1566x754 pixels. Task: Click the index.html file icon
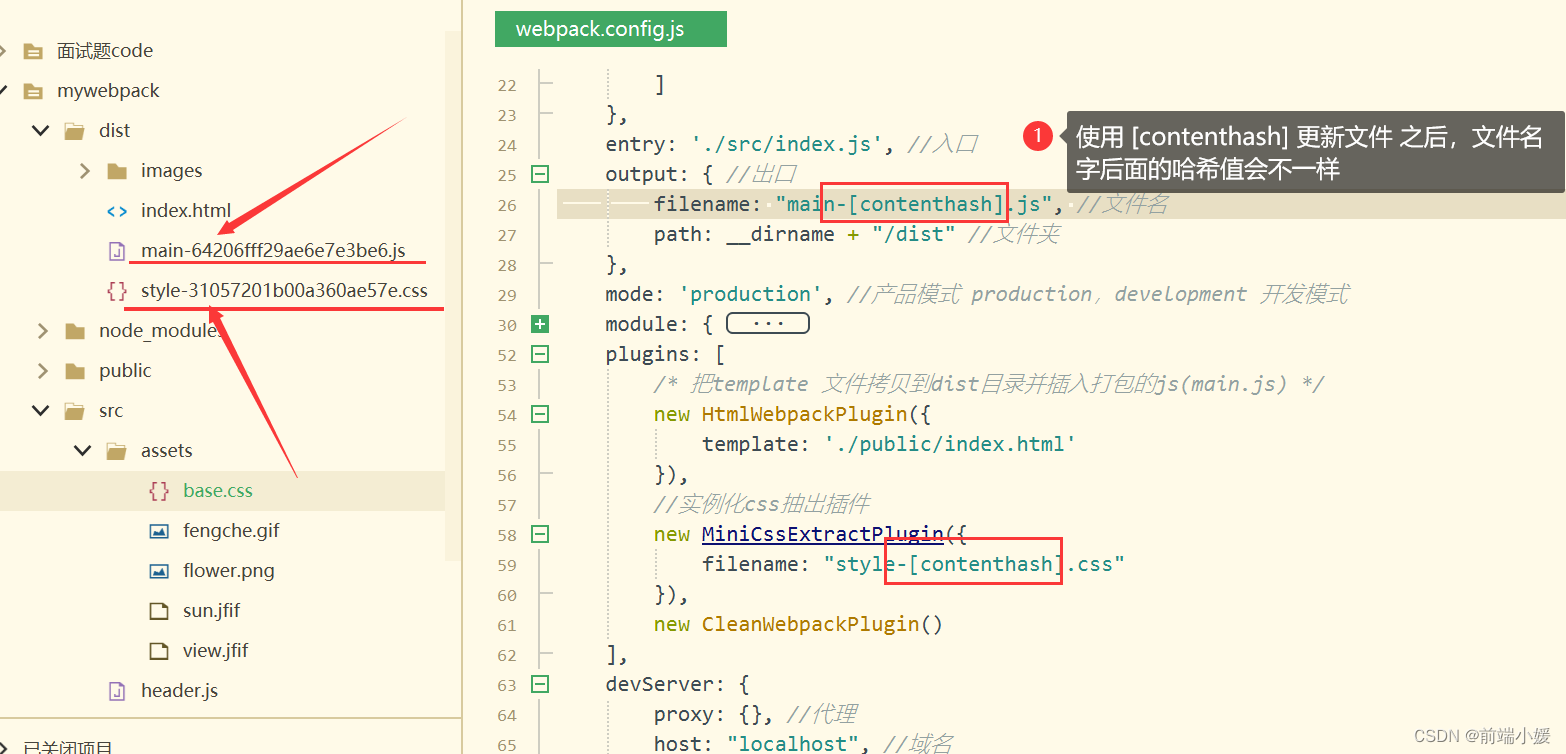point(117,211)
